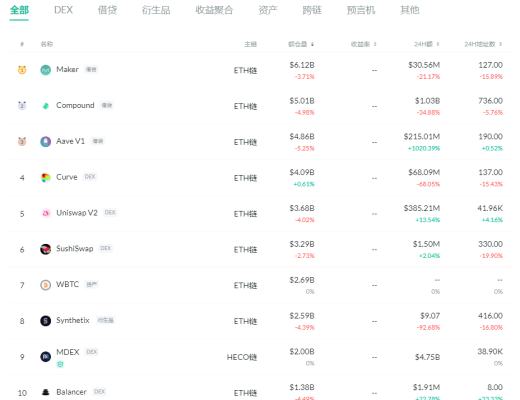
Task: Switch to the 衍生品 tab
Action: click(156, 10)
